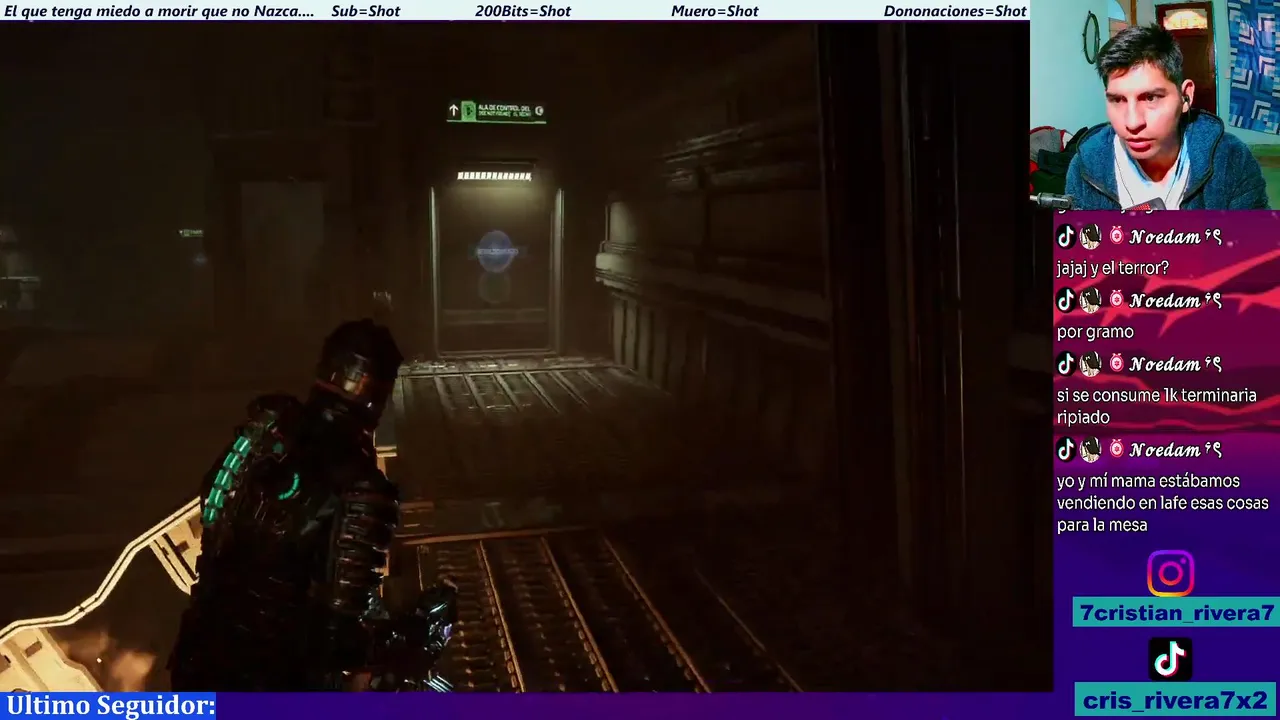Click the Instagram logo icon
The image size is (1280, 720).
point(1170,573)
